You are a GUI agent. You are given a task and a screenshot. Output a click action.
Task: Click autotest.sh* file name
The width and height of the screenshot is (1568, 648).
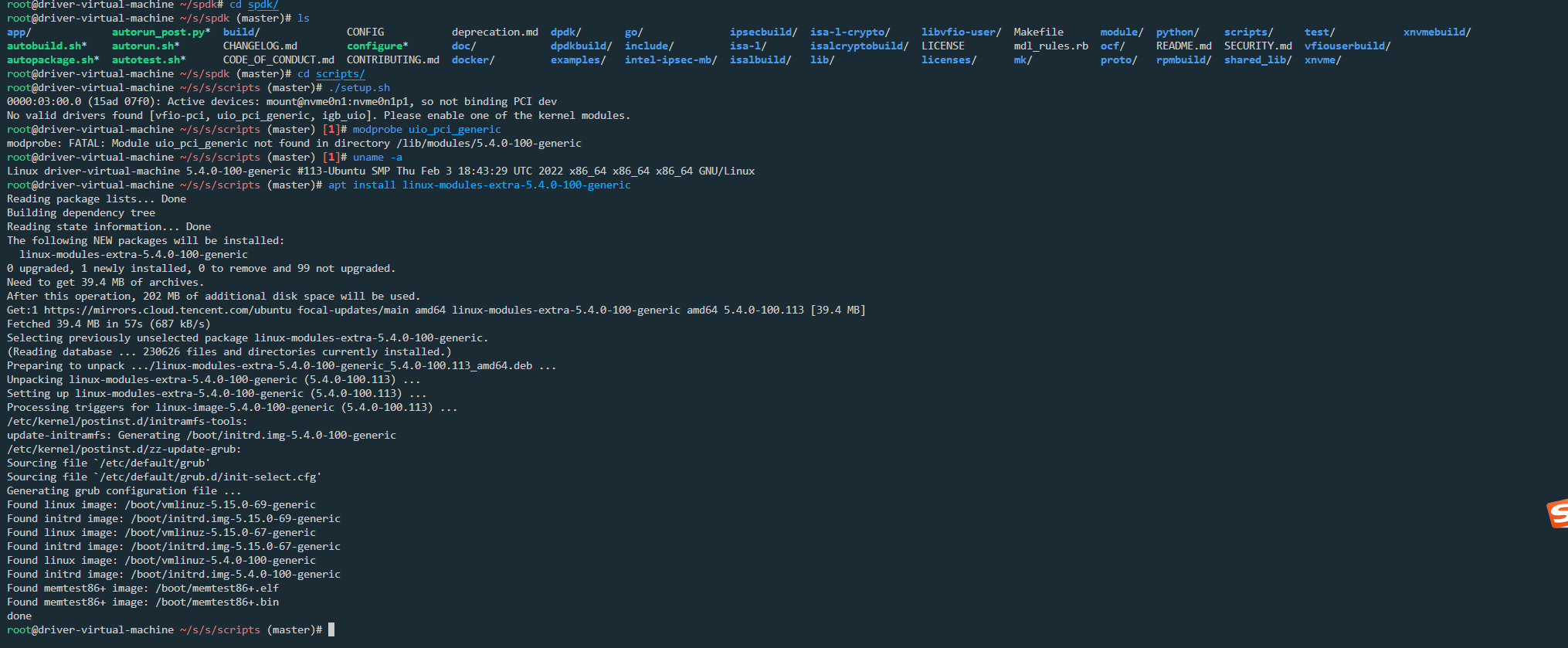point(149,60)
